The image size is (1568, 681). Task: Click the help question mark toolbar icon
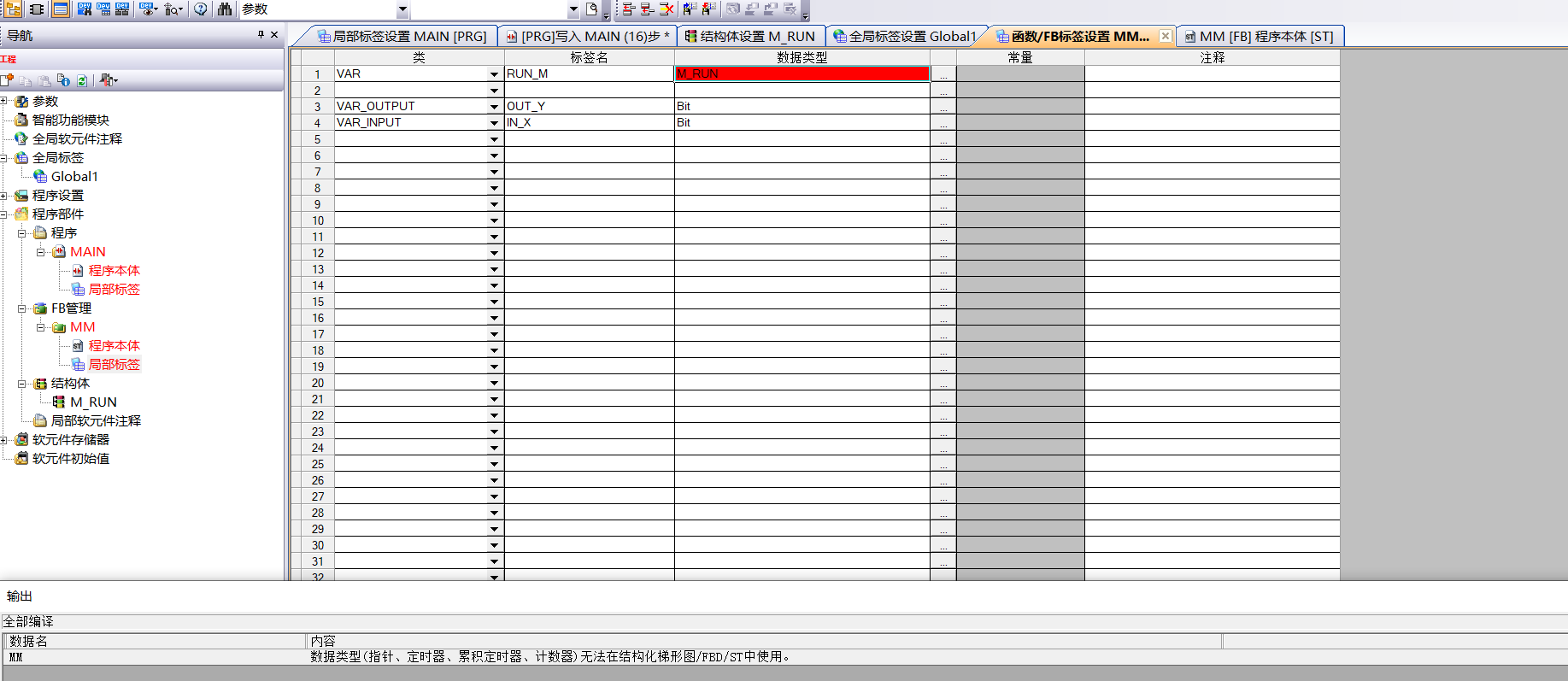[201, 9]
